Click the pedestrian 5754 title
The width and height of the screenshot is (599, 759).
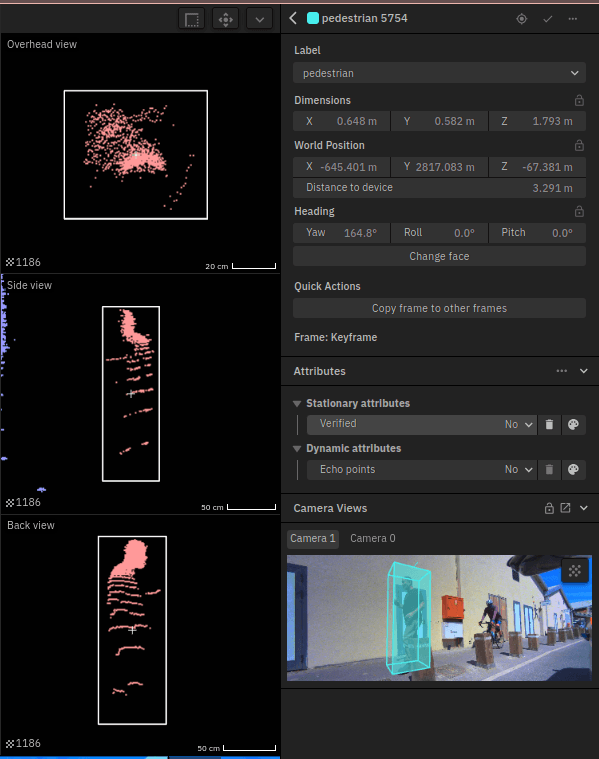pos(365,18)
